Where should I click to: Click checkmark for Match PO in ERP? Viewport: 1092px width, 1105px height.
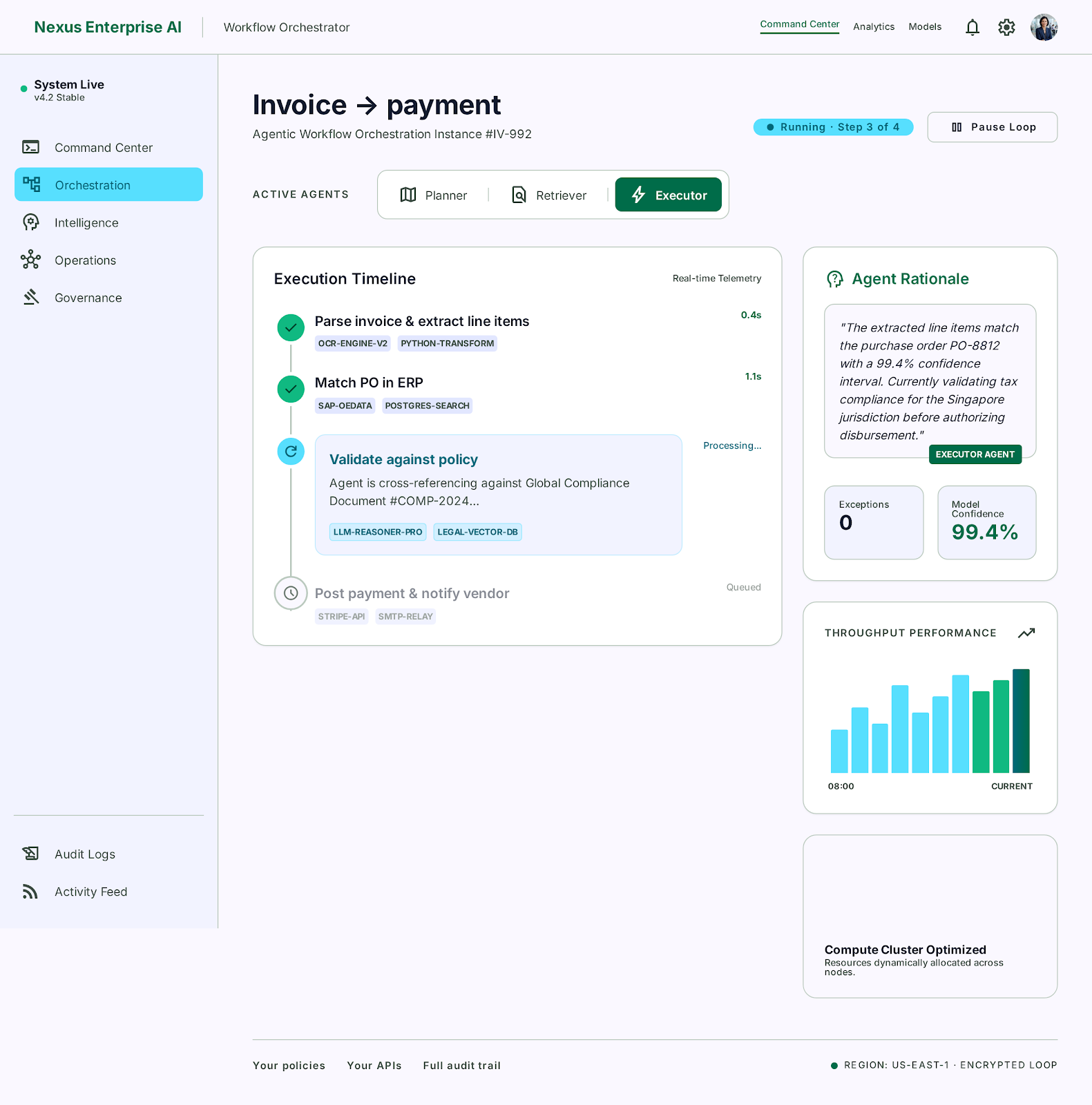[291, 389]
